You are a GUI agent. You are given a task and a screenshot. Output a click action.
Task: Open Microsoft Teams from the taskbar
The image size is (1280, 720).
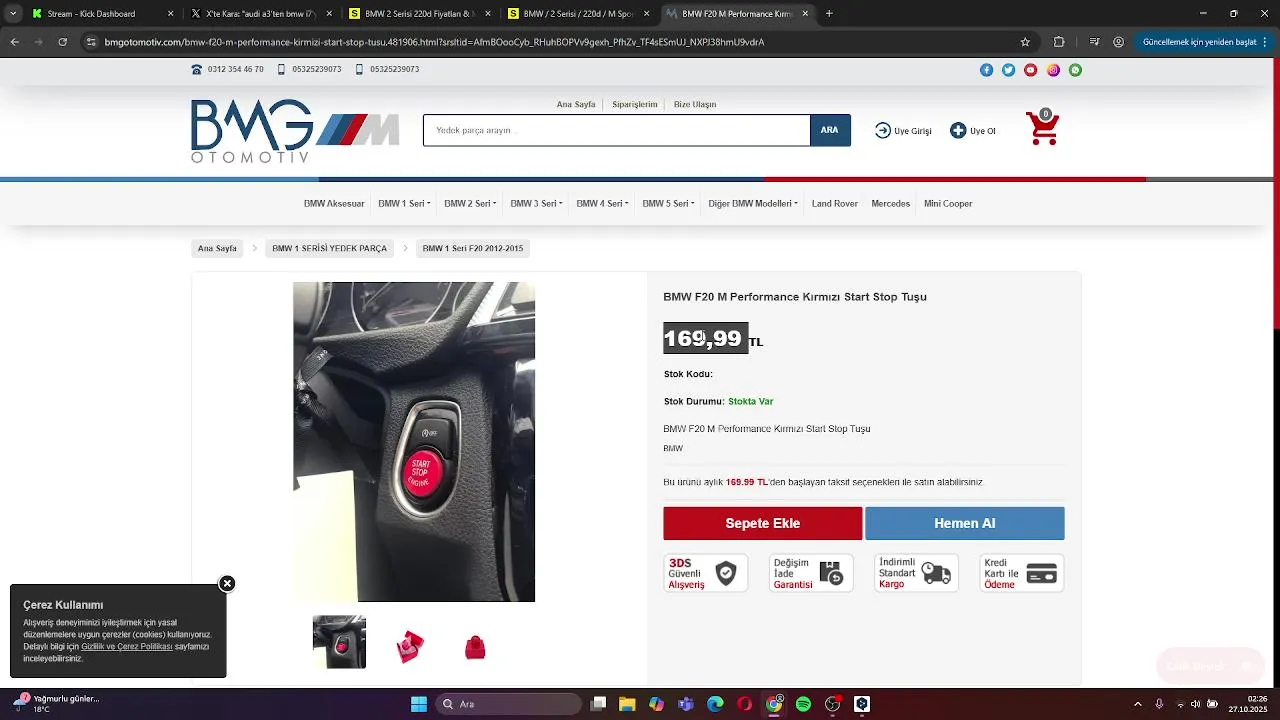click(685, 704)
